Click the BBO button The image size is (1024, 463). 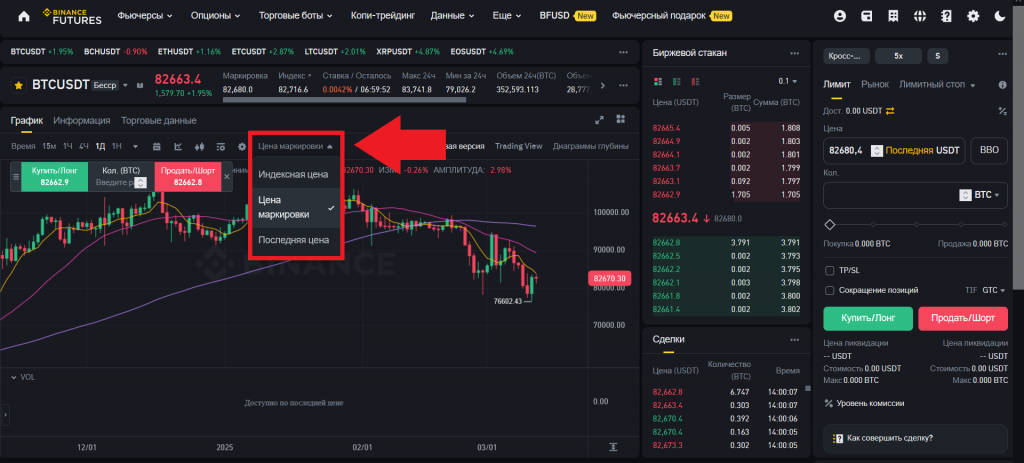pyautogui.click(x=989, y=150)
